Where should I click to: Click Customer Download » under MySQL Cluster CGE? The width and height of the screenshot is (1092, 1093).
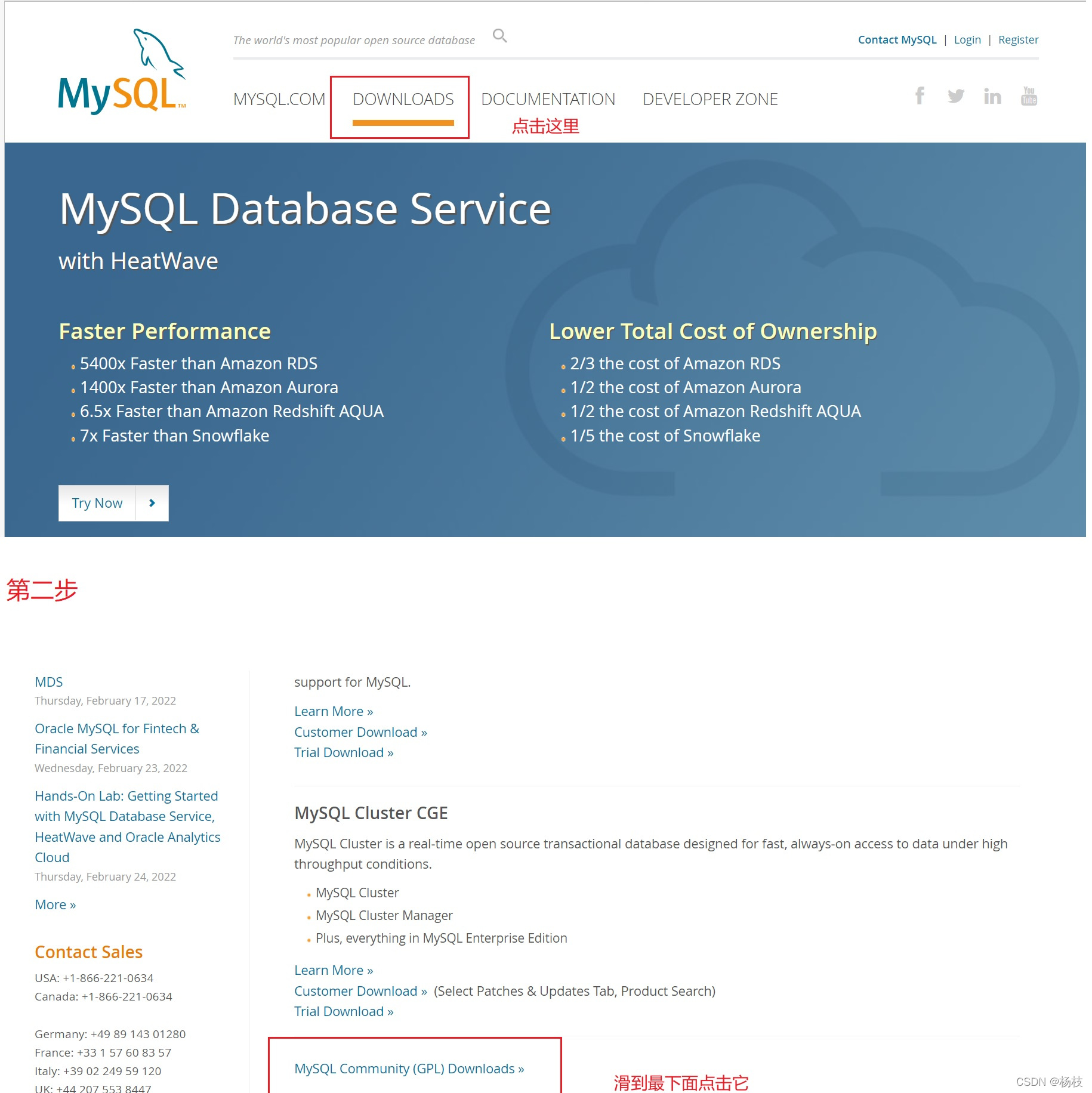[x=360, y=991]
